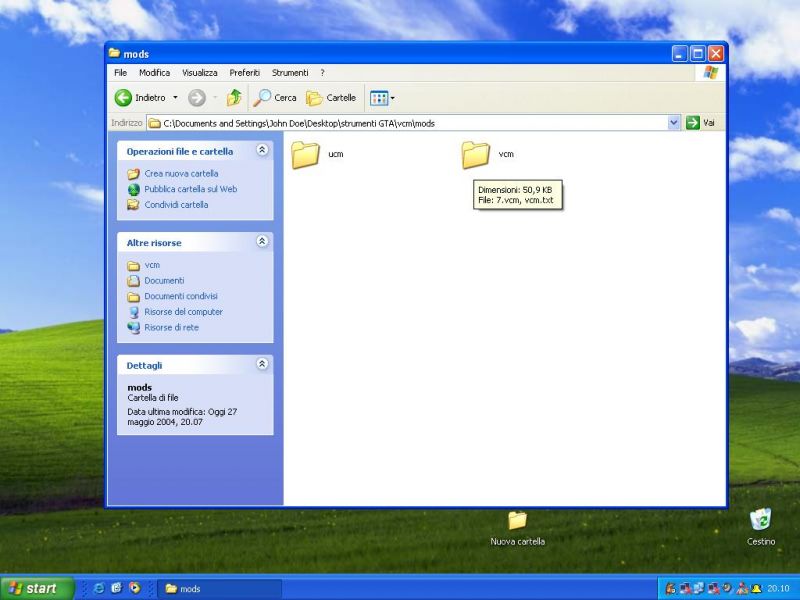Select the ucm folder
Viewport: 800px width, 600px height.
point(317,155)
